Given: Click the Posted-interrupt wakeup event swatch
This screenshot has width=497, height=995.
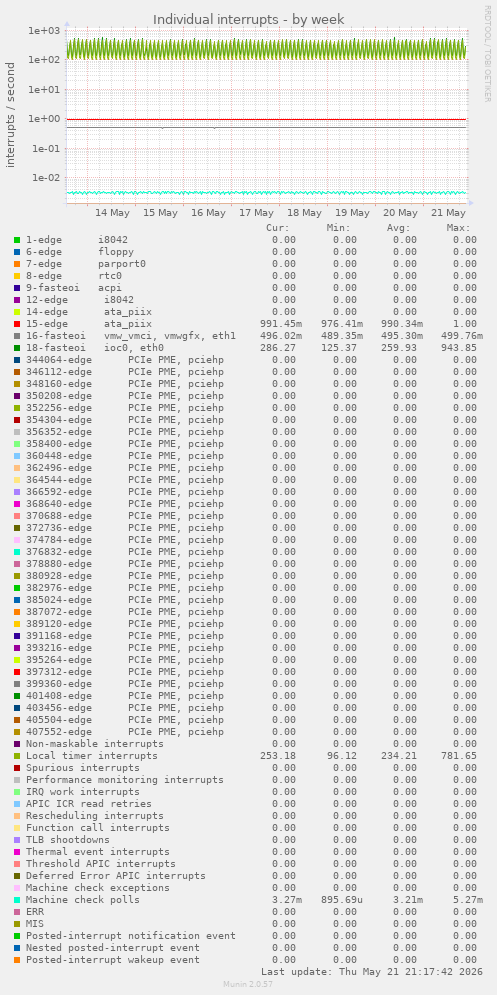Looking at the screenshot, I should (17, 959).
